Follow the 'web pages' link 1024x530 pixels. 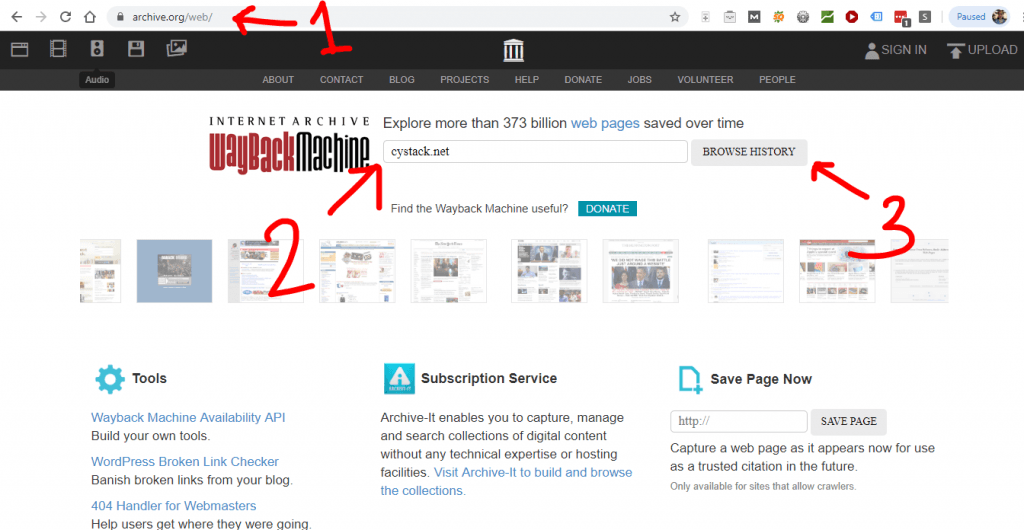click(x=605, y=123)
